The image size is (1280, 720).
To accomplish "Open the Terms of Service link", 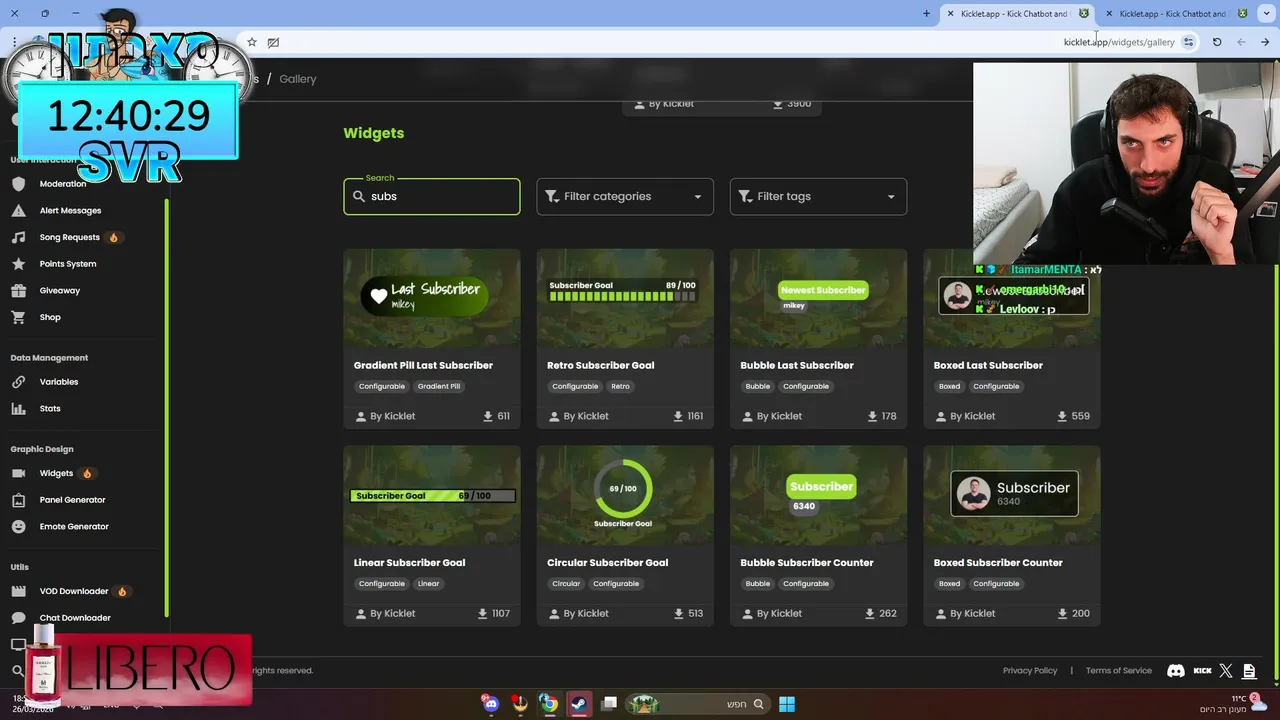I will tap(1119, 671).
